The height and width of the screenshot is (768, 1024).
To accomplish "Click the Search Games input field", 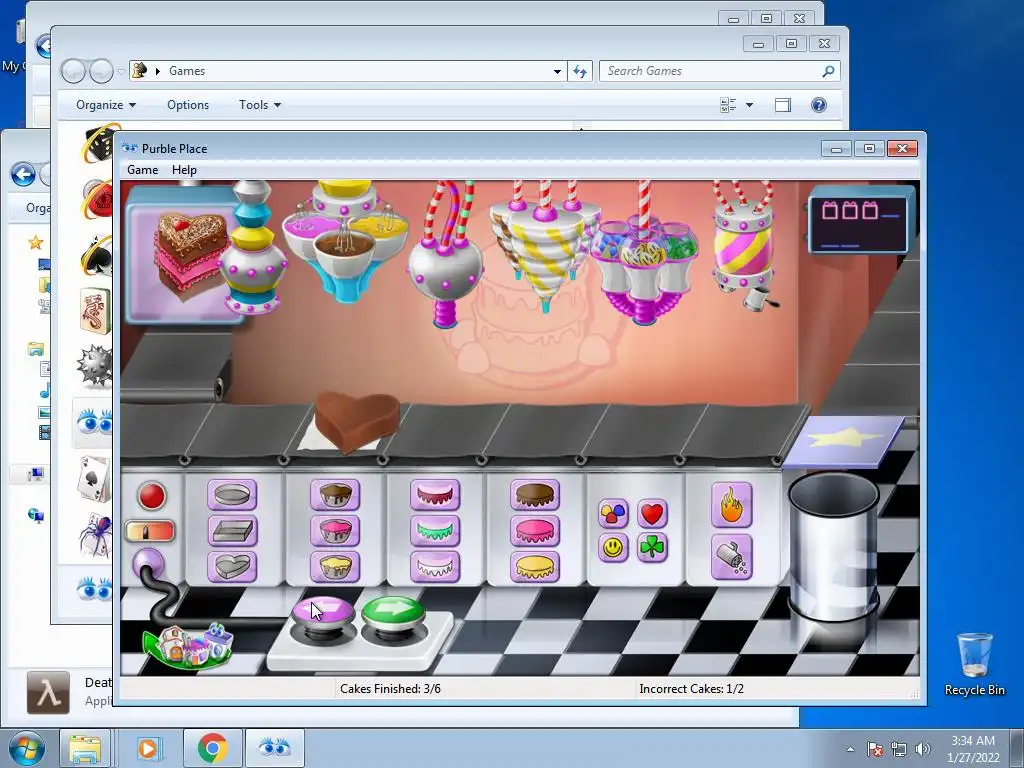I will 720,71.
